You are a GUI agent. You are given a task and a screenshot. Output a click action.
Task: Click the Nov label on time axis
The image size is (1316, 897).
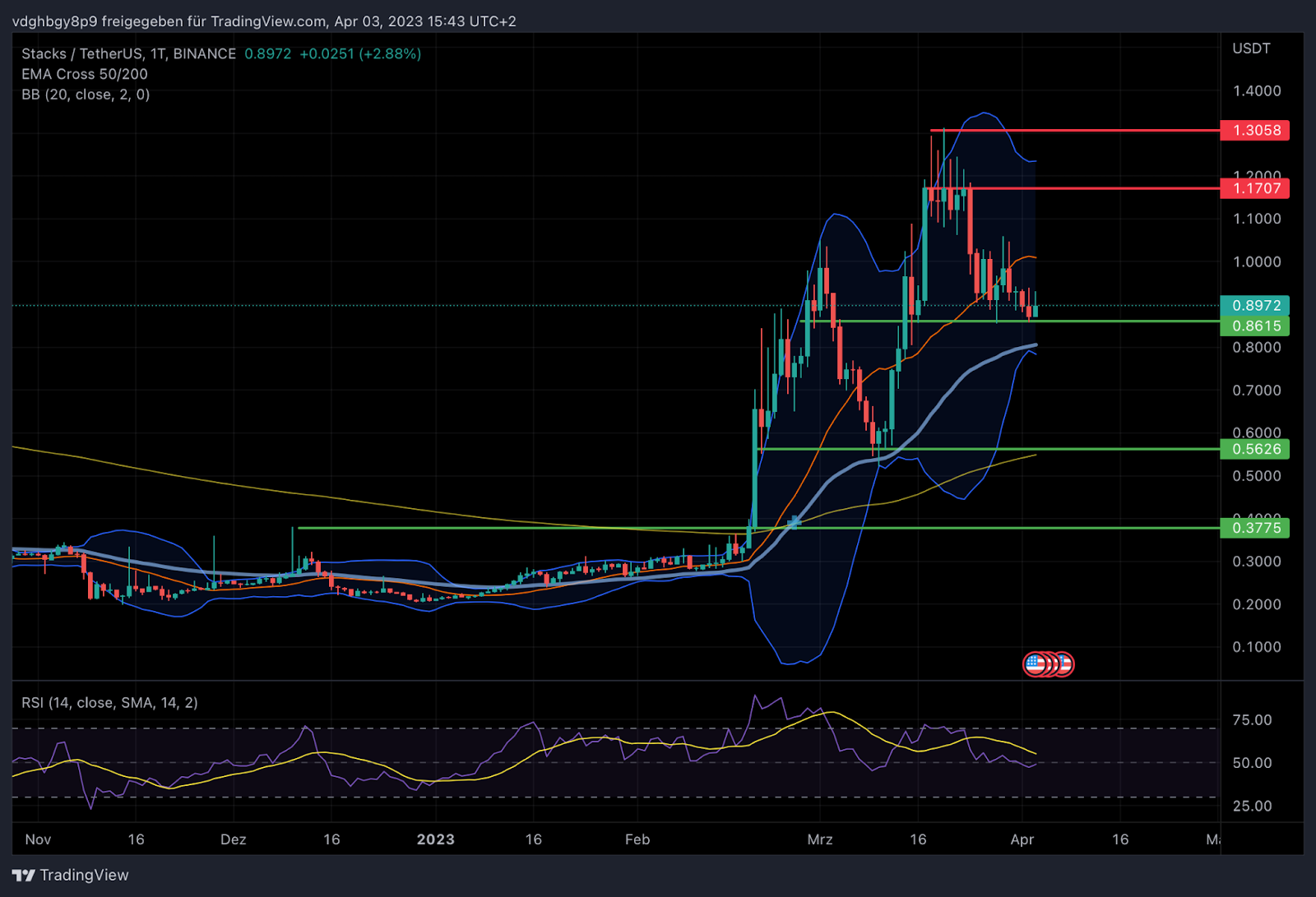click(38, 839)
